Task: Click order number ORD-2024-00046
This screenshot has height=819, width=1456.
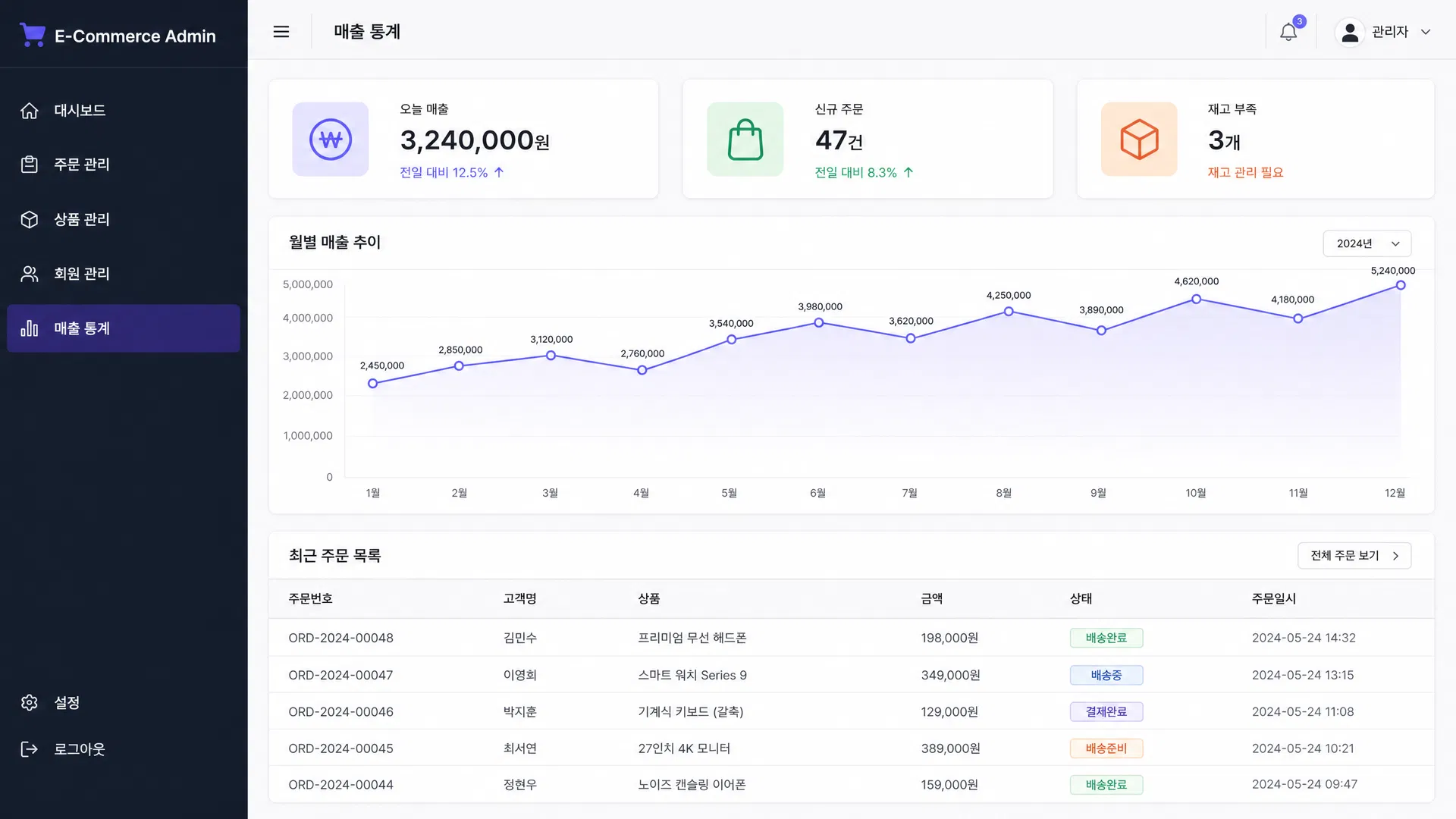Action: coord(340,712)
